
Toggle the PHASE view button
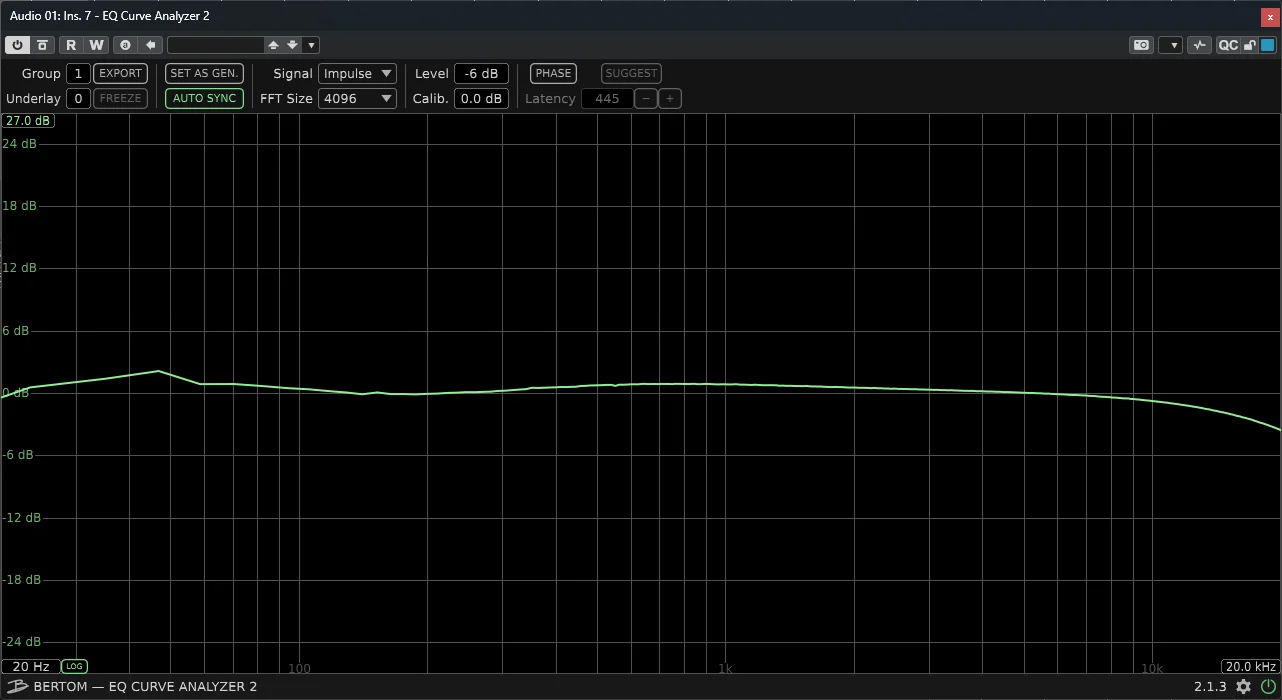point(553,73)
